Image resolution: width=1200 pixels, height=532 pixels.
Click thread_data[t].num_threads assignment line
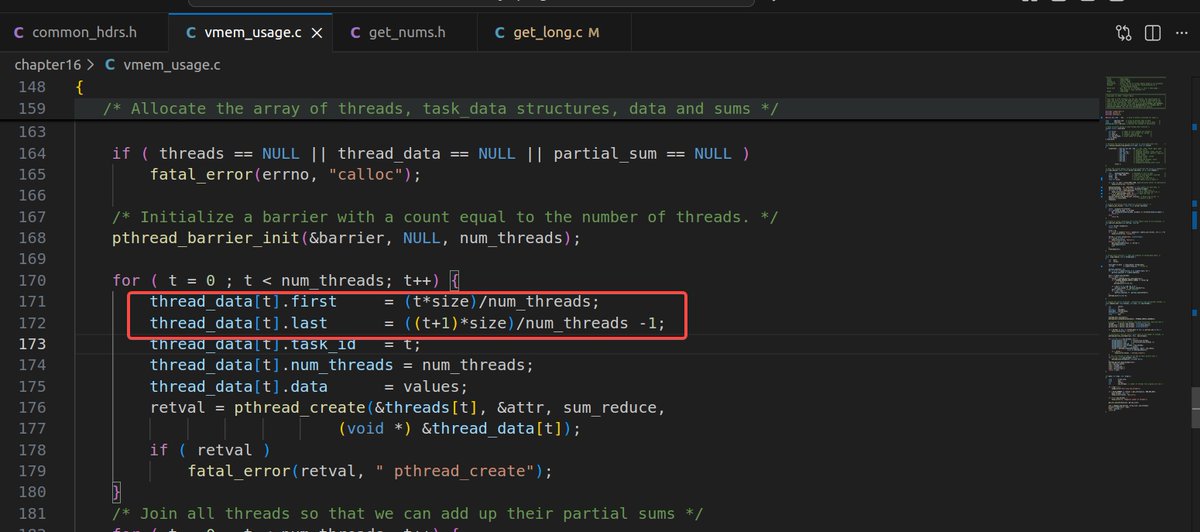click(x=342, y=365)
